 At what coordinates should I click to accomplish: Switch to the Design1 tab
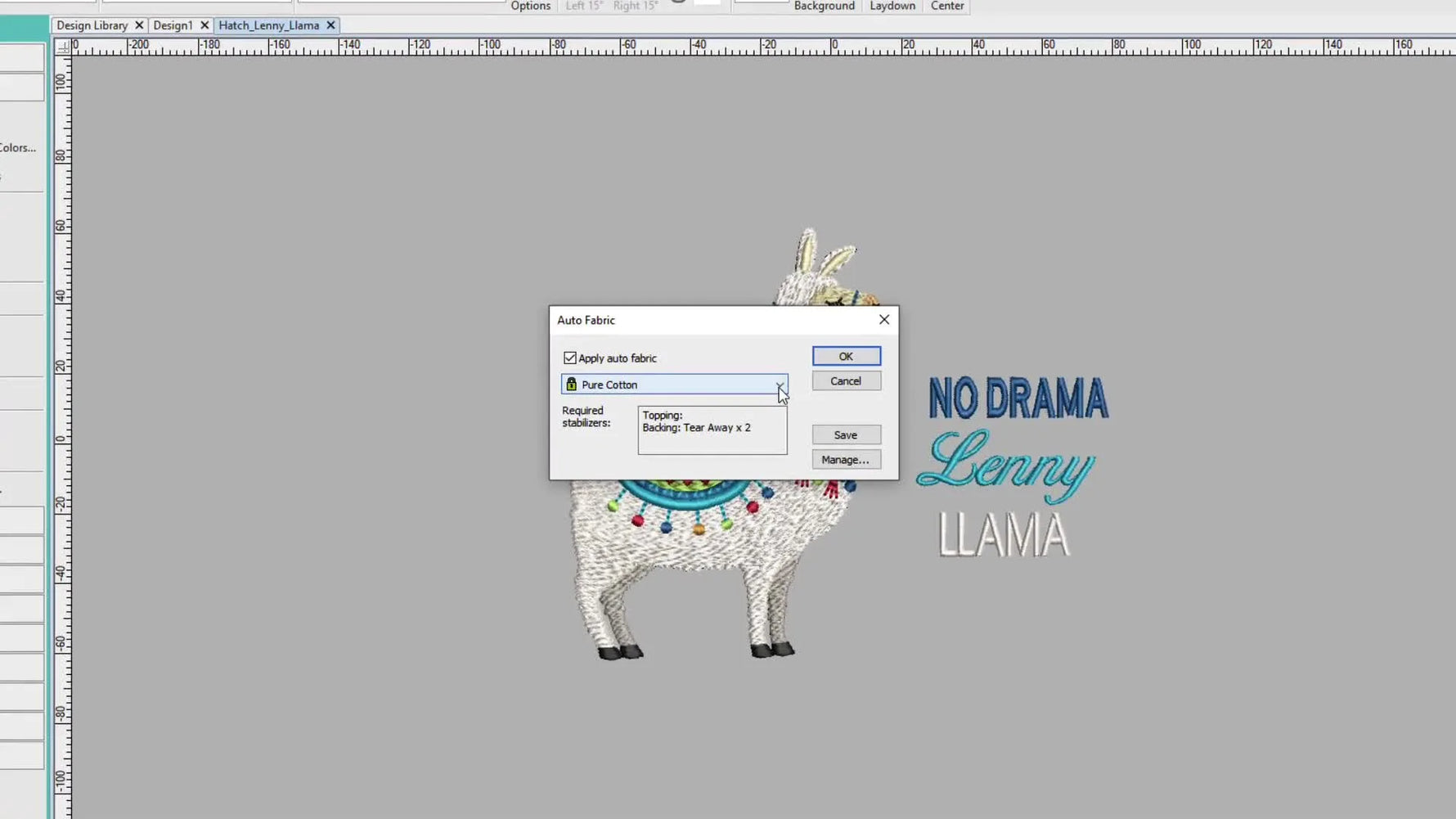[173, 25]
